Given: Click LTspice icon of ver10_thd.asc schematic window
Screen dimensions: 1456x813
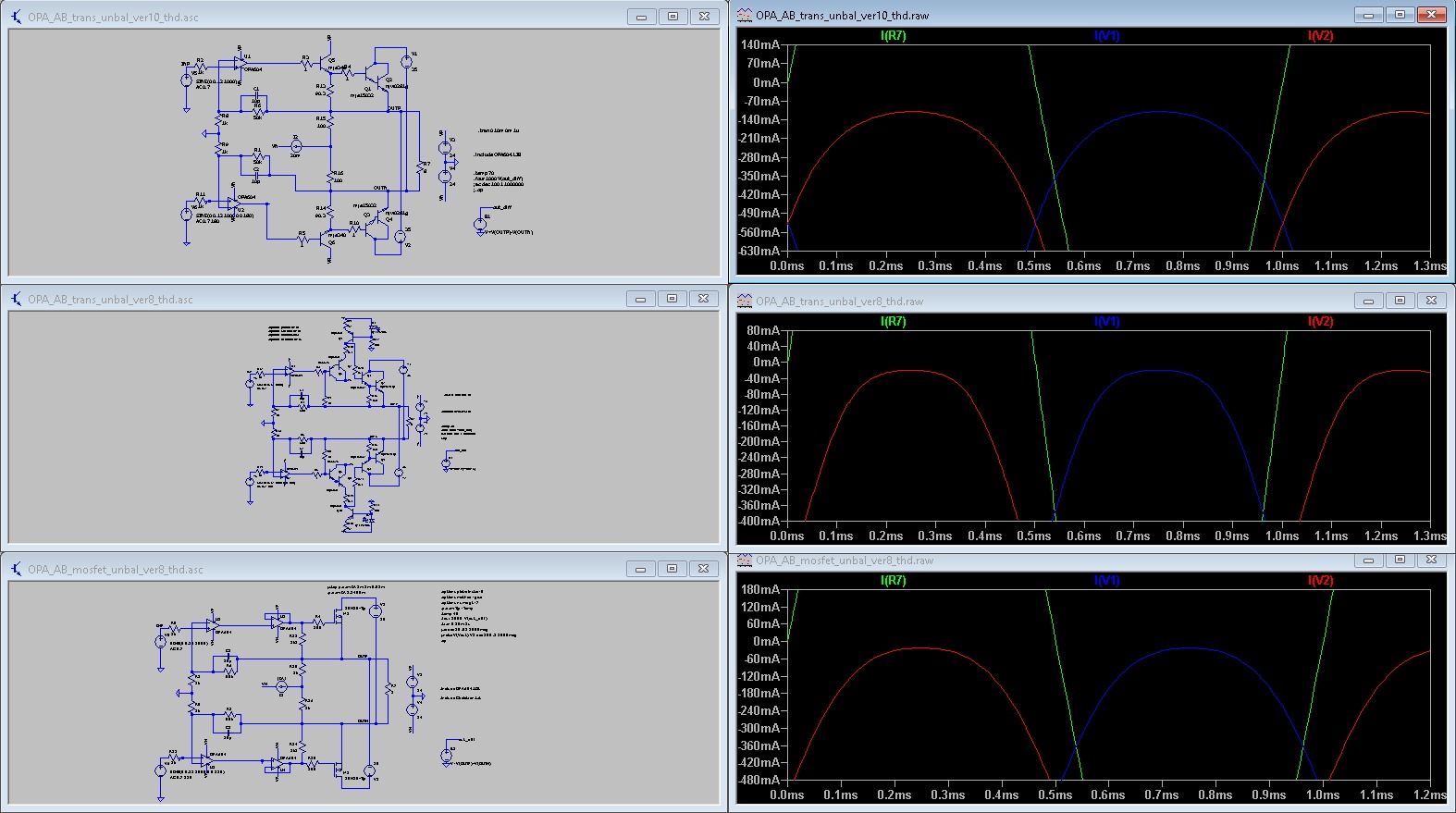Looking at the screenshot, I should [17, 17].
